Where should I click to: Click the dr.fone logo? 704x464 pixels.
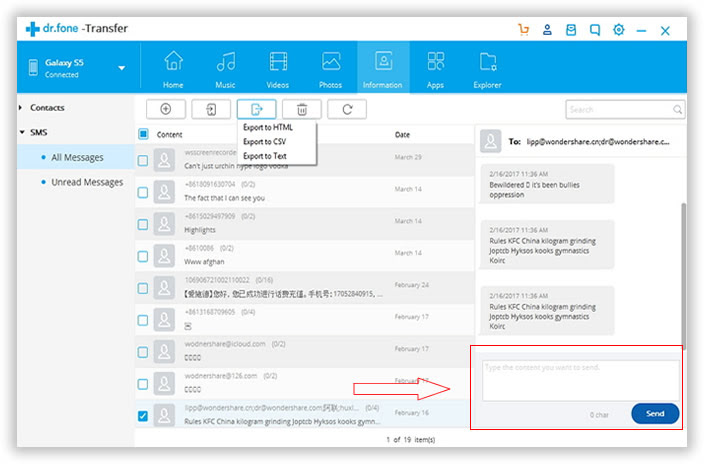point(76,29)
